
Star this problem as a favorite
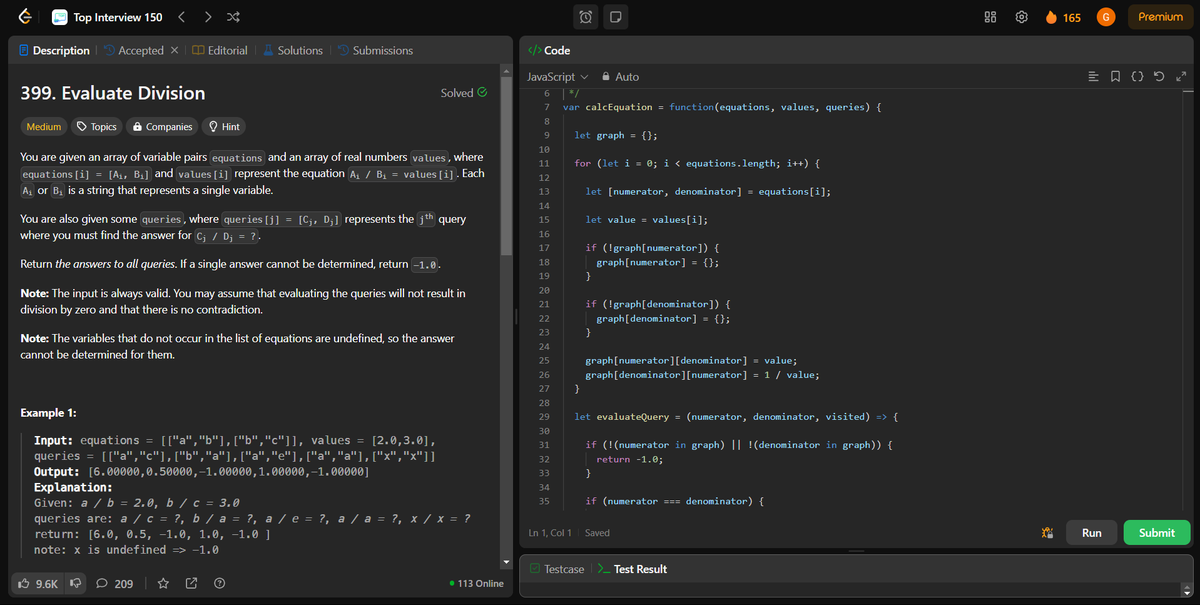pyautogui.click(x=163, y=583)
